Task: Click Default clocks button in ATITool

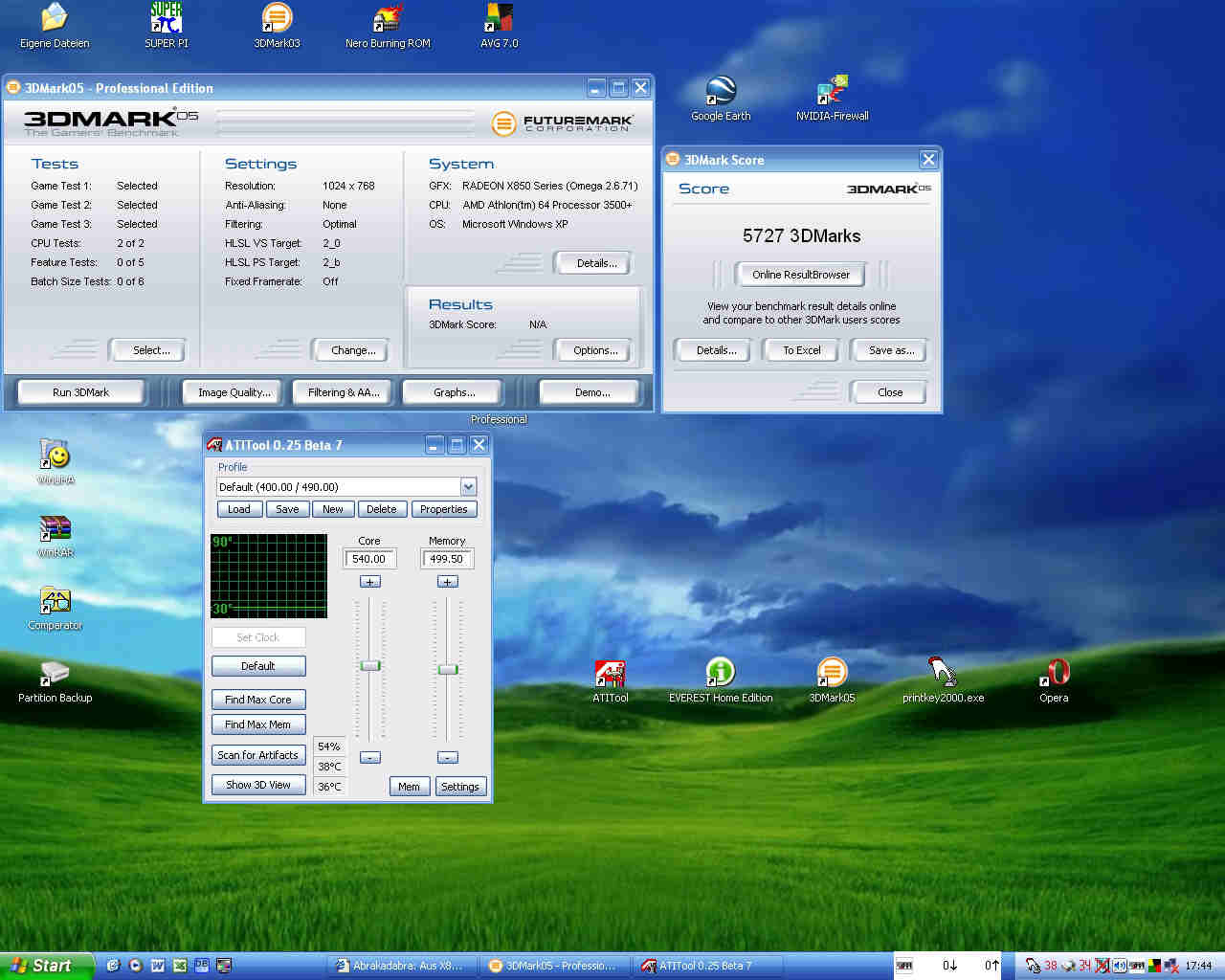Action: [x=258, y=666]
